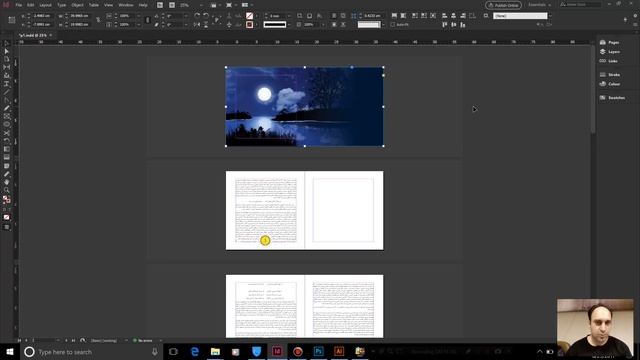Select the Note tool
Viewport: 640px width, 360px height.
tap(7, 166)
